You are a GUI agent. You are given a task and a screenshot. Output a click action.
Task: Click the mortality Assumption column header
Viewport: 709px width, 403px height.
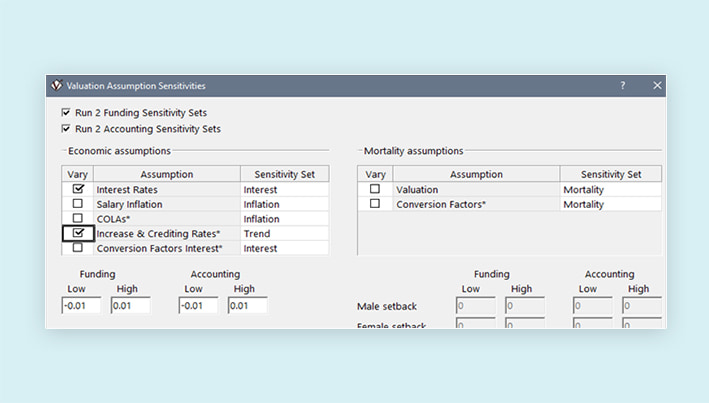(x=476, y=174)
